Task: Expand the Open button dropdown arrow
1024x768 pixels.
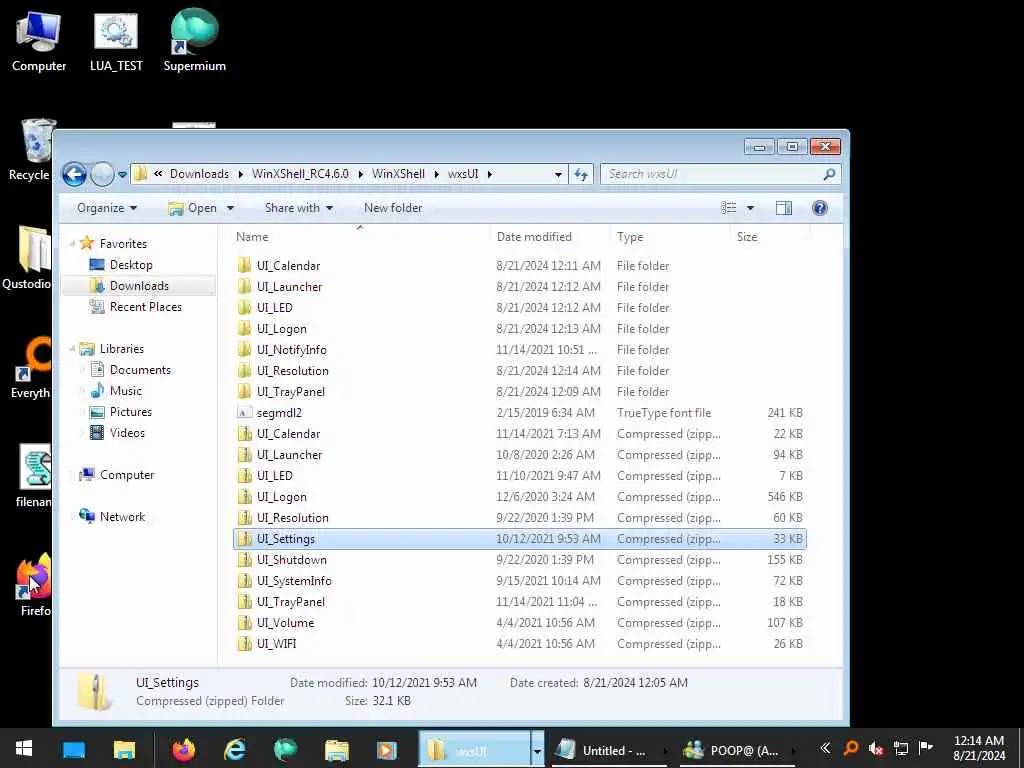Action: (230, 208)
